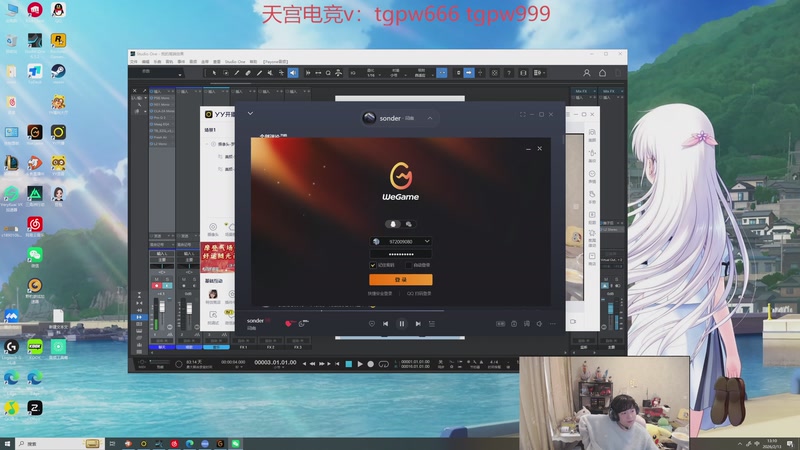Check the auto login checkbox in WeGame
Screen dimensions: 800x450
click(x=408, y=265)
